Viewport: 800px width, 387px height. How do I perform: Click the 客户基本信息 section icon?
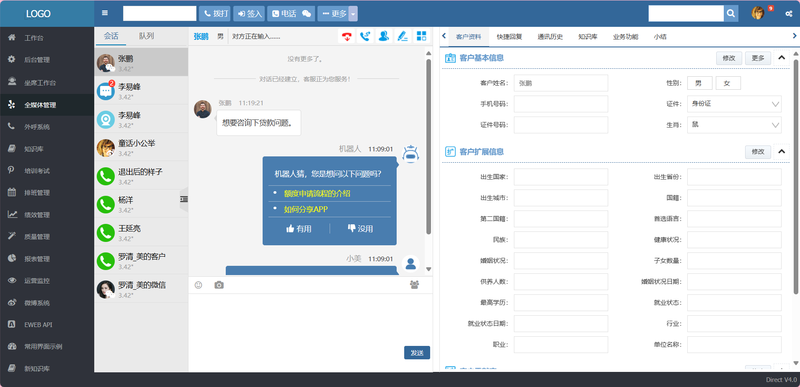coord(450,58)
